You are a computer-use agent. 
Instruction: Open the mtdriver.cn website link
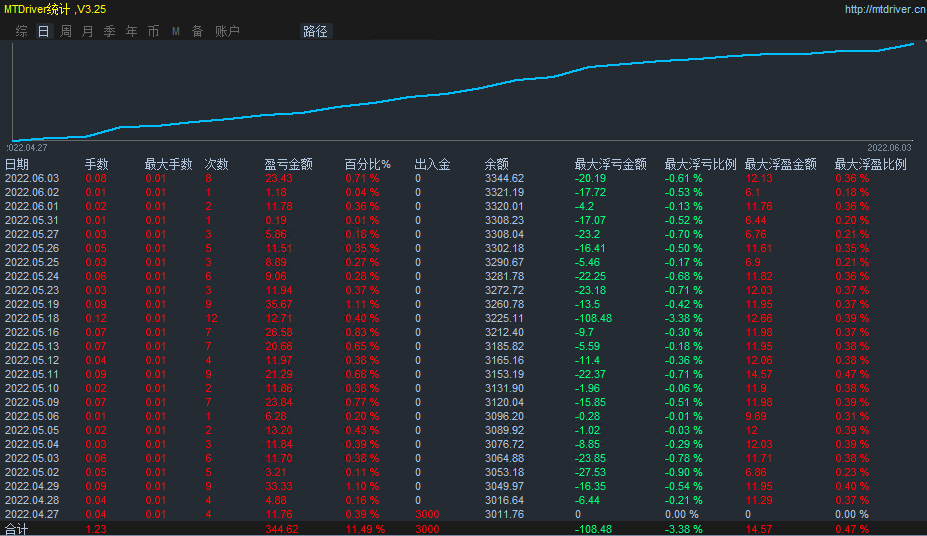pos(884,9)
